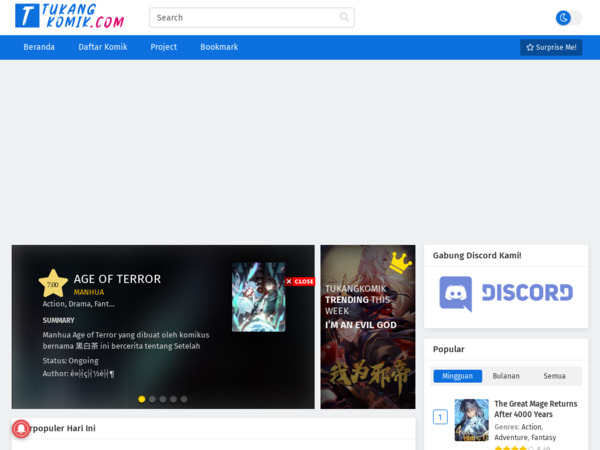Click the 7.00 star rating badge
600x450 pixels.
[x=53, y=284]
